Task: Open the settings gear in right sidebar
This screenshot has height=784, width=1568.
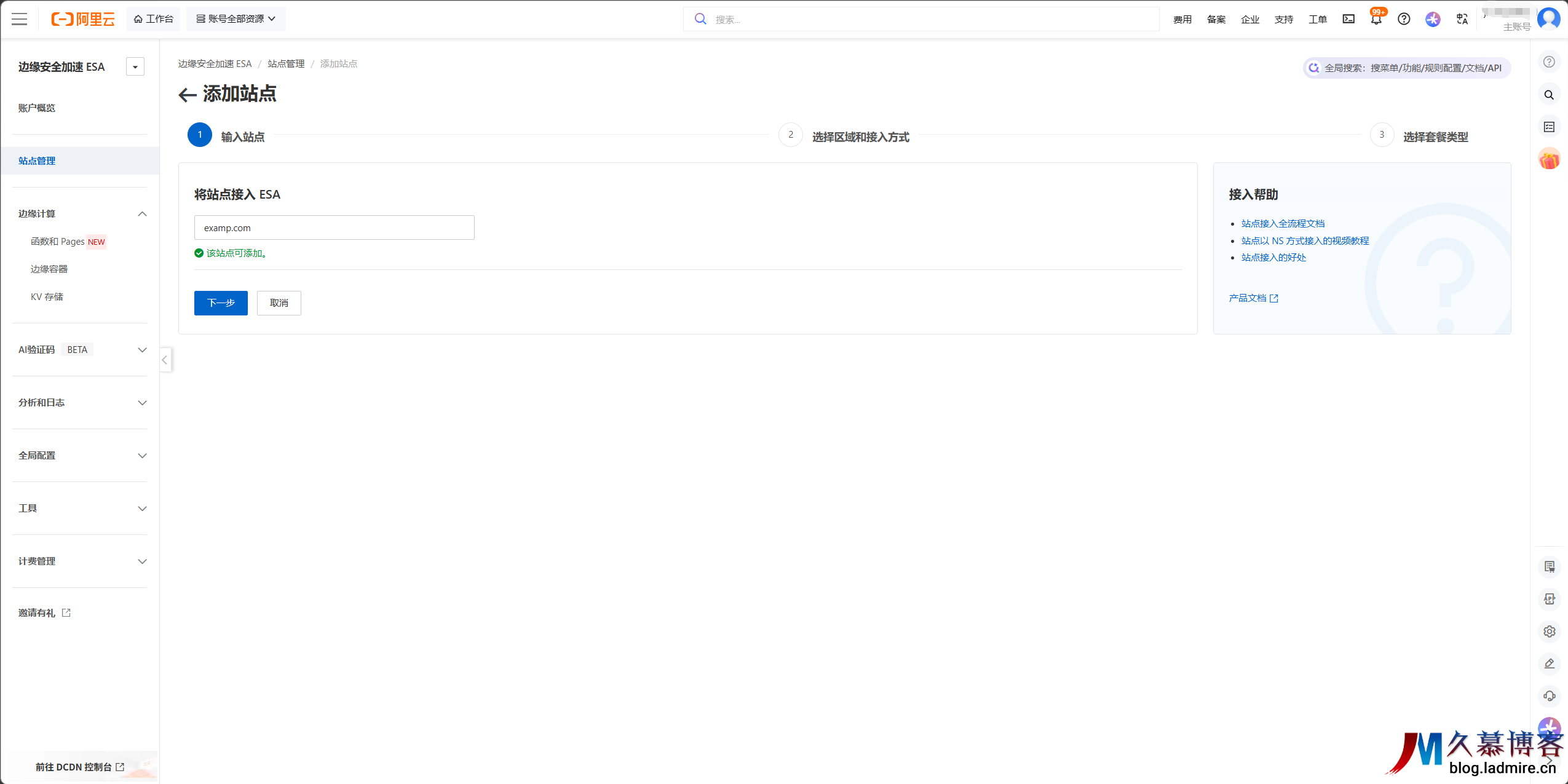Action: pos(1549,632)
